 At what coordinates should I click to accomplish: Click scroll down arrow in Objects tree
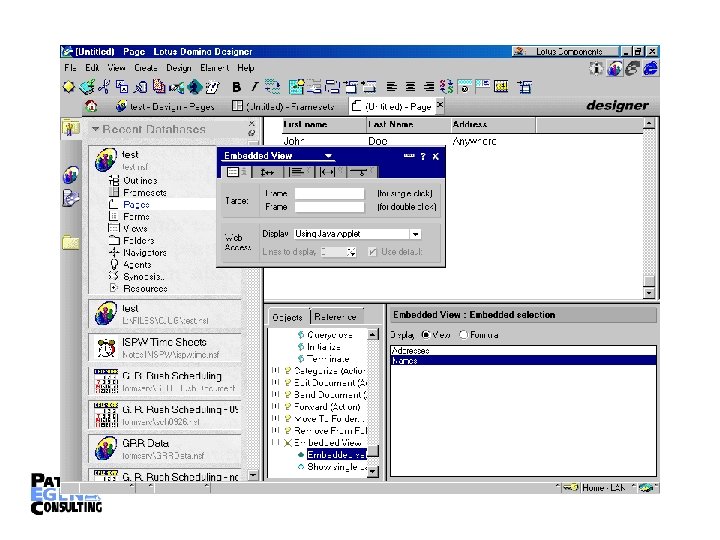tap(373, 472)
